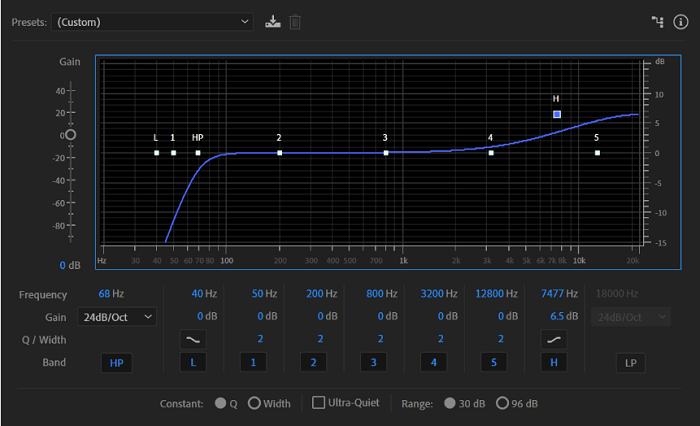This screenshot has height=426, width=700.
Task: Enable the Ultra-Quiet checkbox
Action: pyautogui.click(x=319, y=403)
